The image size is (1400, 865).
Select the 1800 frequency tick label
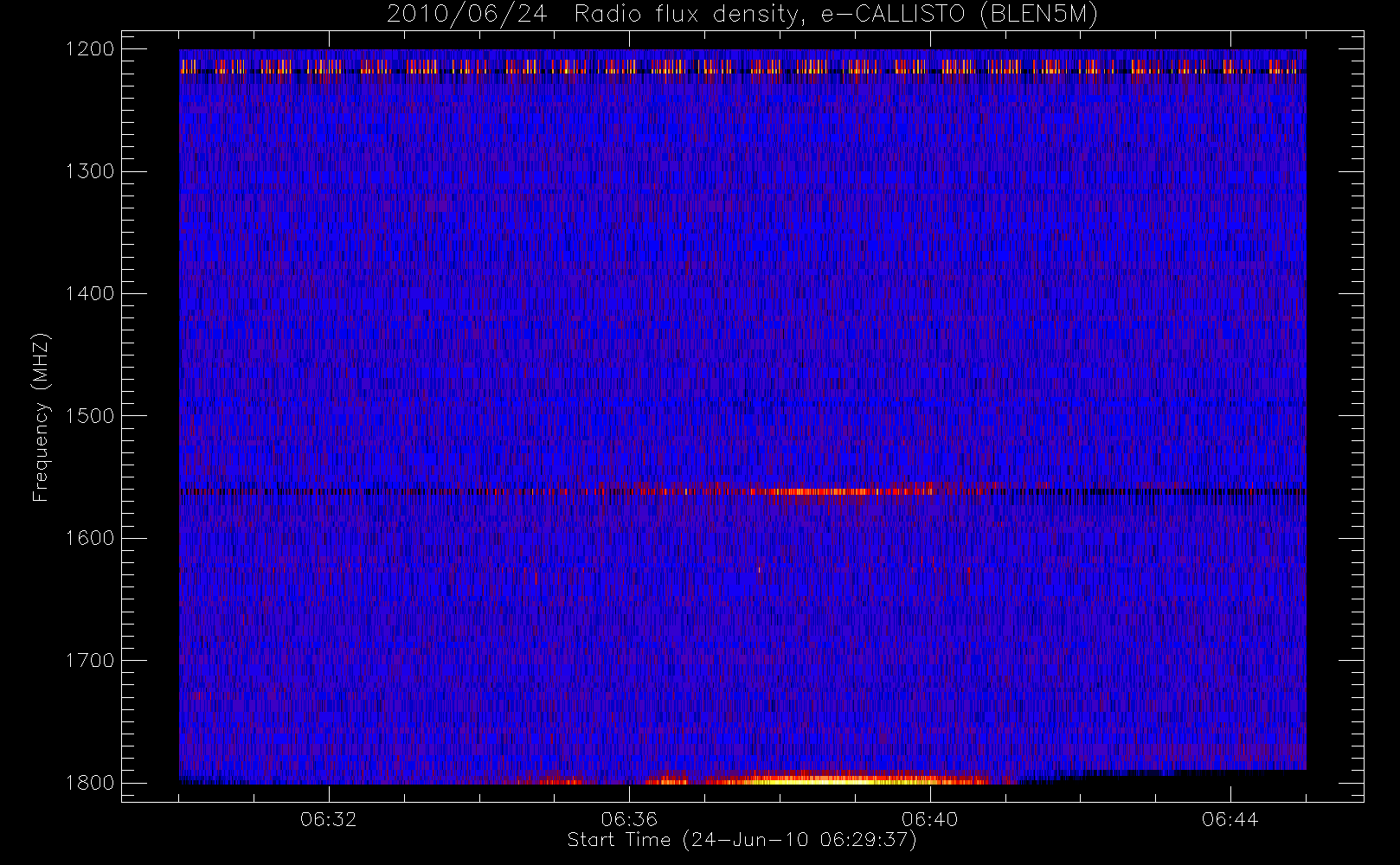(x=90, y=783)
